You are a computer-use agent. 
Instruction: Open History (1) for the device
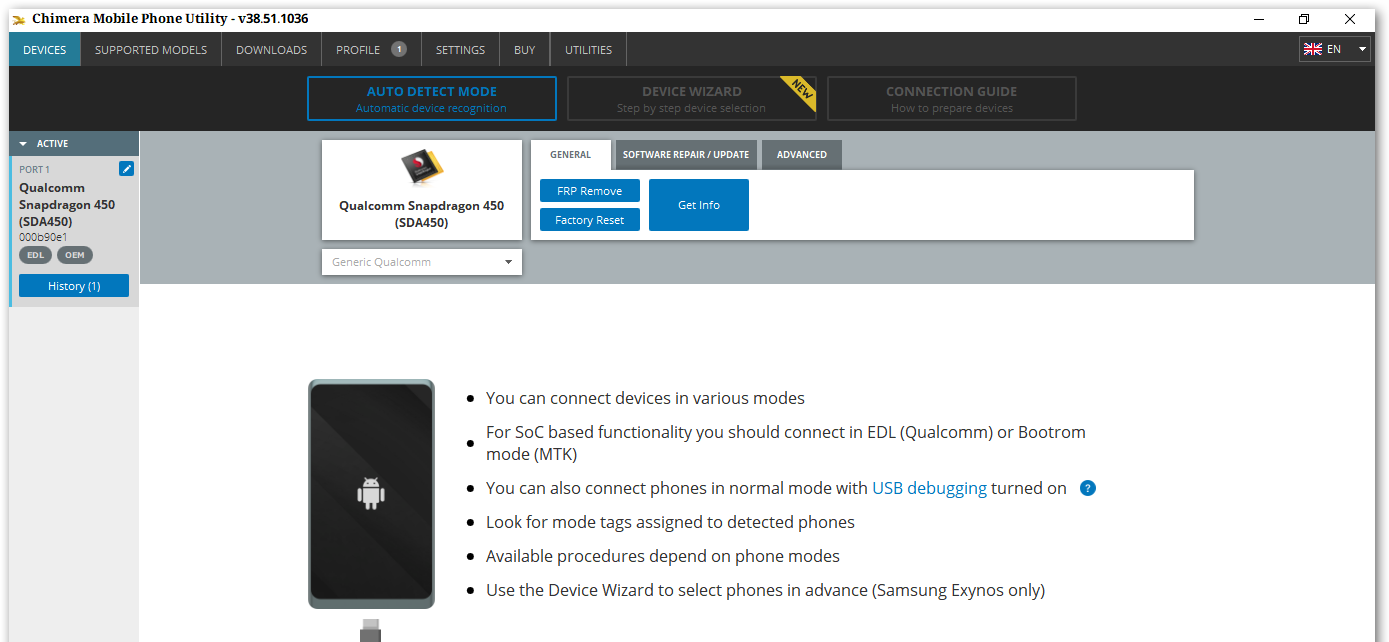(x=74, y=286)
